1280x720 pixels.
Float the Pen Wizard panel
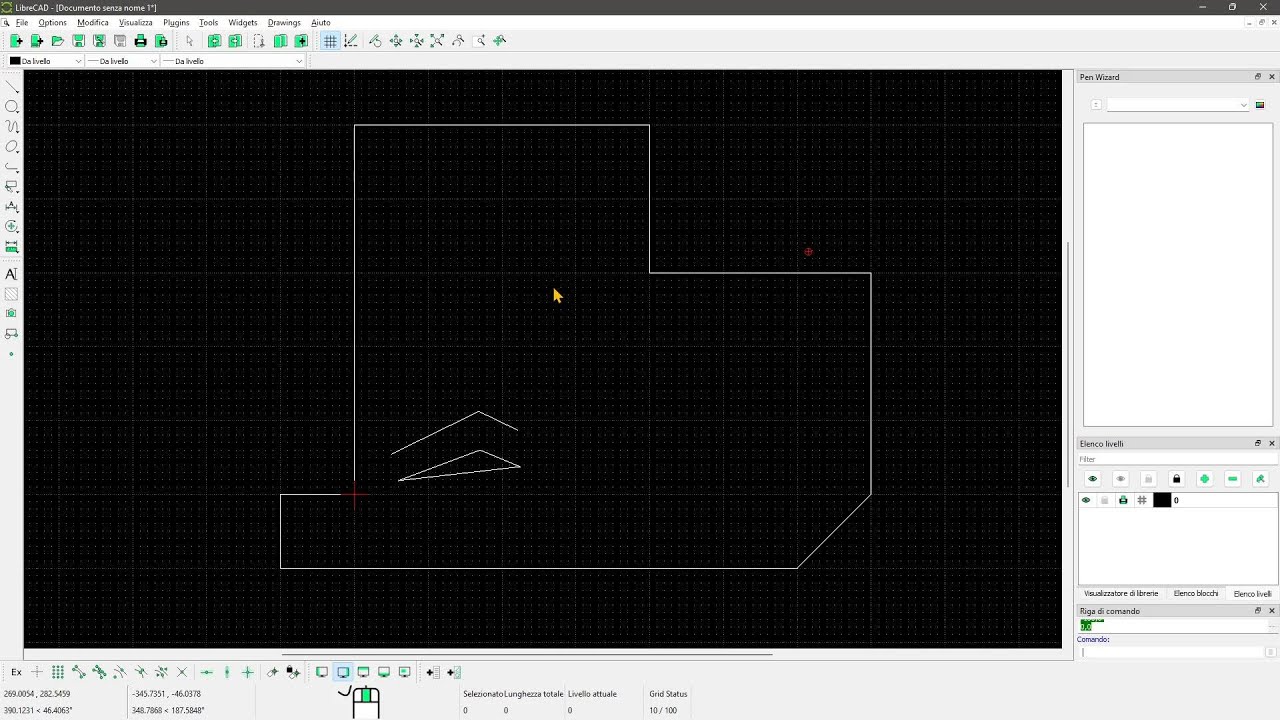coord(1258,77)
